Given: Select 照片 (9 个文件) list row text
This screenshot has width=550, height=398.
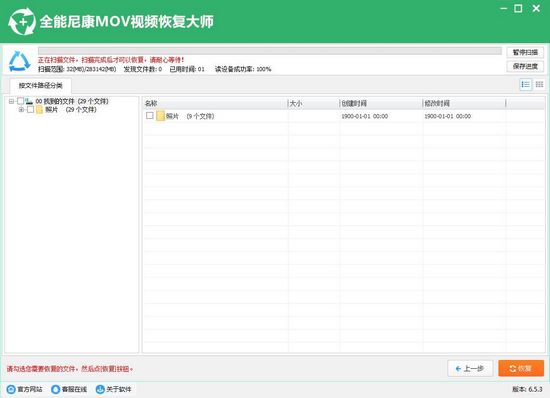Looking at the screenshot, I should click(190, 116).
